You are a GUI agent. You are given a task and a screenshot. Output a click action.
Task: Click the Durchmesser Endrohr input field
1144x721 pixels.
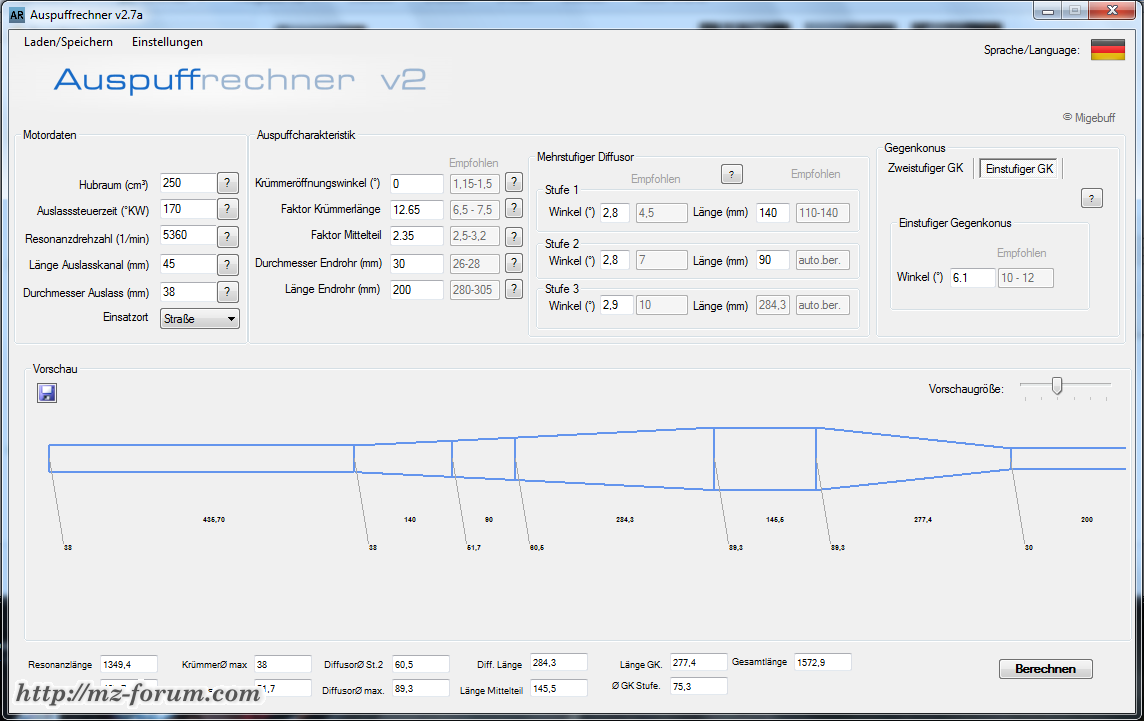tap(416, 263)
